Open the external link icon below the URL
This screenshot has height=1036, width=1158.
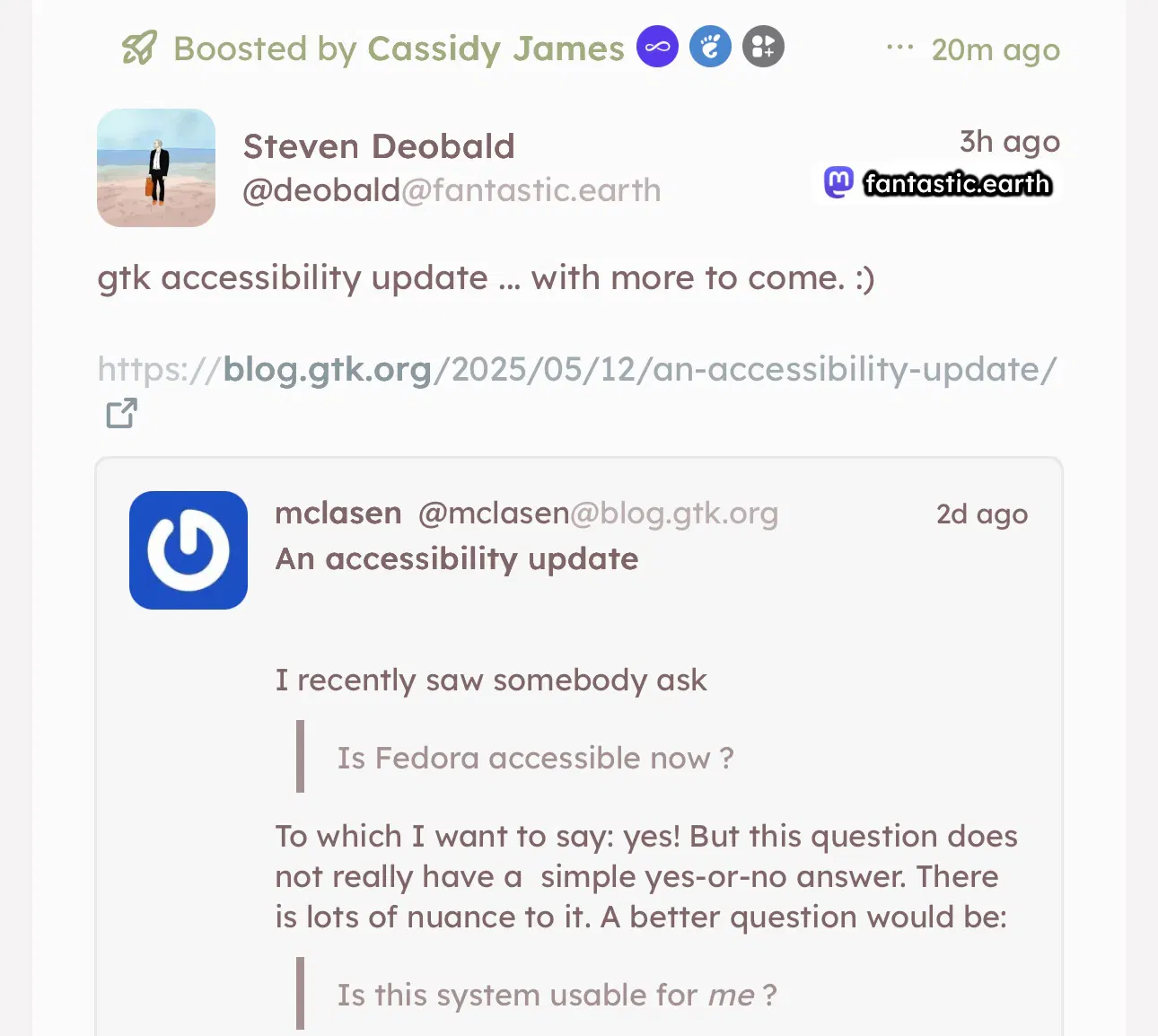pyautogui.click(x=121, y=413)
